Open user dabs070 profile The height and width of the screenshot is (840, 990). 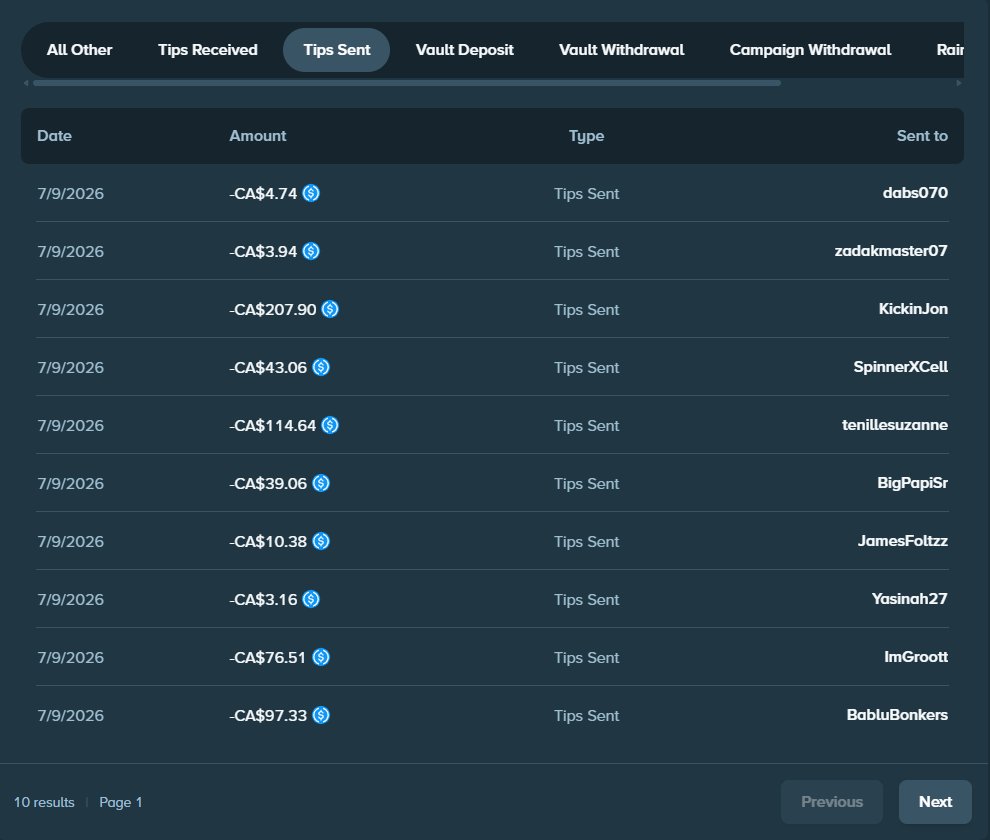tap(915, 193)
